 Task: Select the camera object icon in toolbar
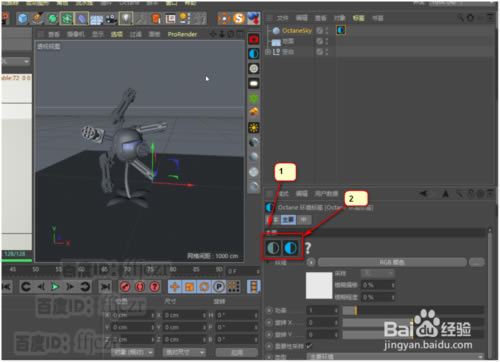[111, 19]
